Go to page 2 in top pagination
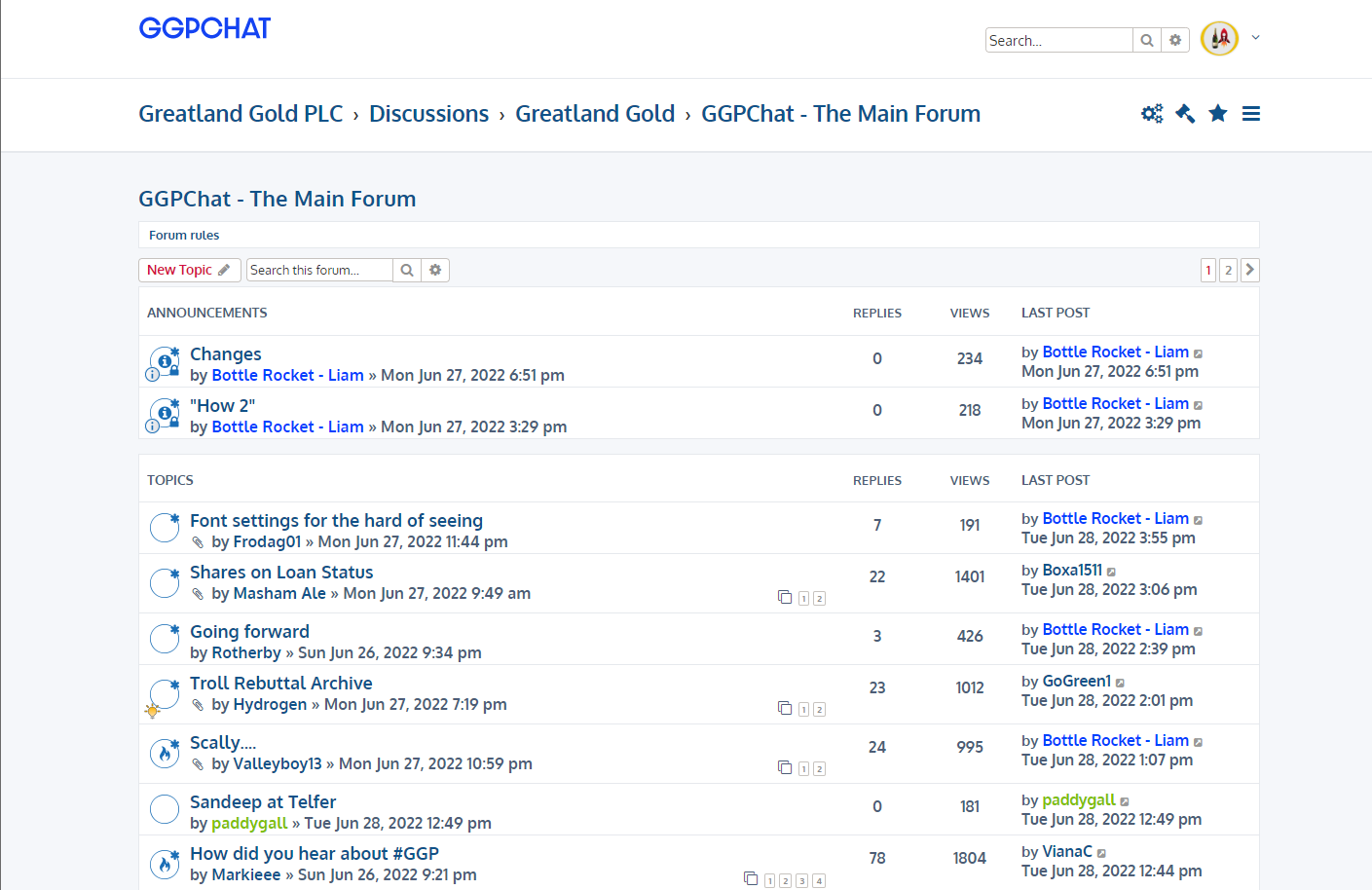Viewport: 1372px width, 890px height. tap(1228, 270)
